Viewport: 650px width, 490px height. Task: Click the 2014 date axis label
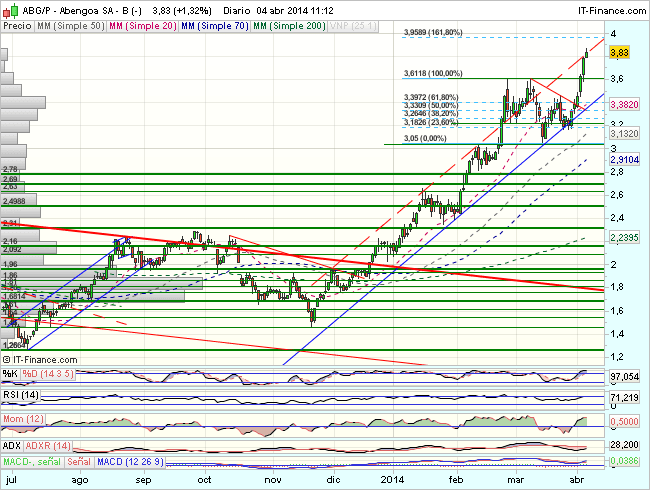pos(392,480)
